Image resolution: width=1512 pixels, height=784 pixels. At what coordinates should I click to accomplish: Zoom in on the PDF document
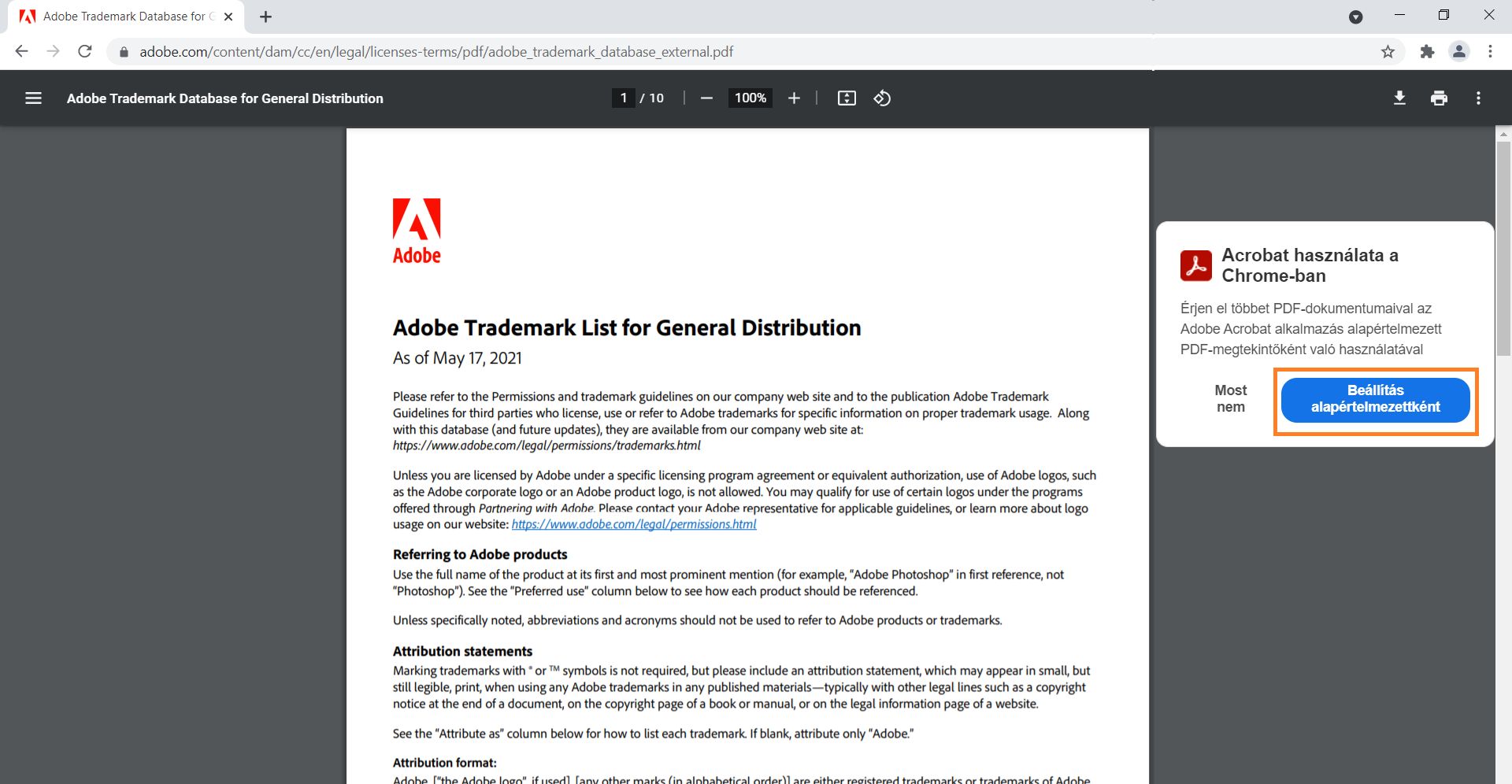(x=794, y=98)
